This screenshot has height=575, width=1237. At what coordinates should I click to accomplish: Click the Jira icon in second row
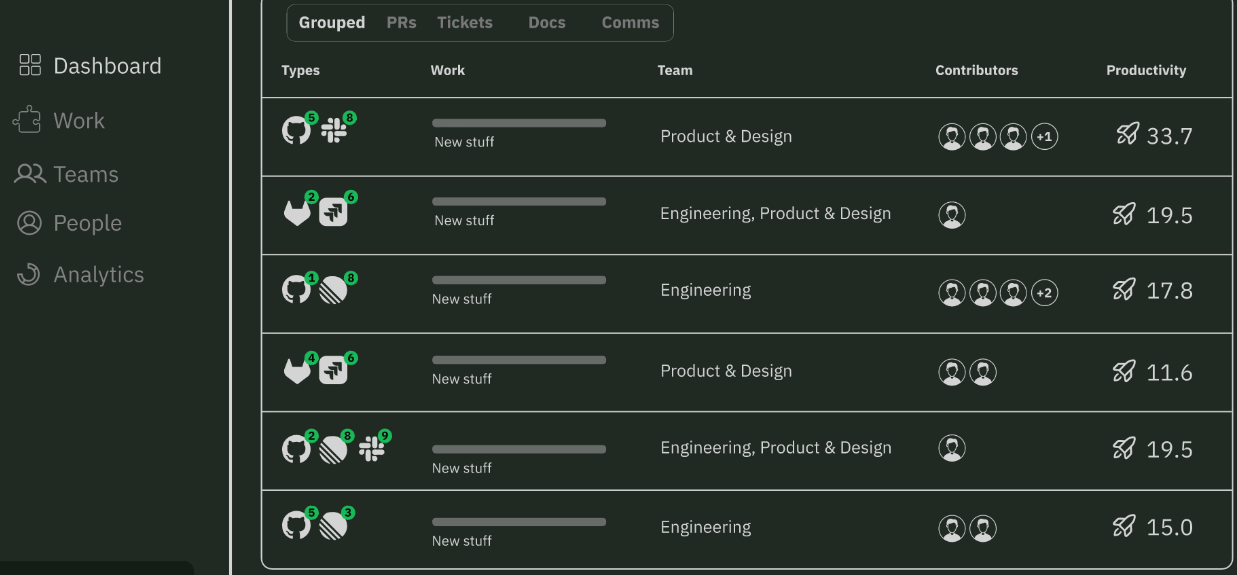pyautogui.click(x=333, y=212)
